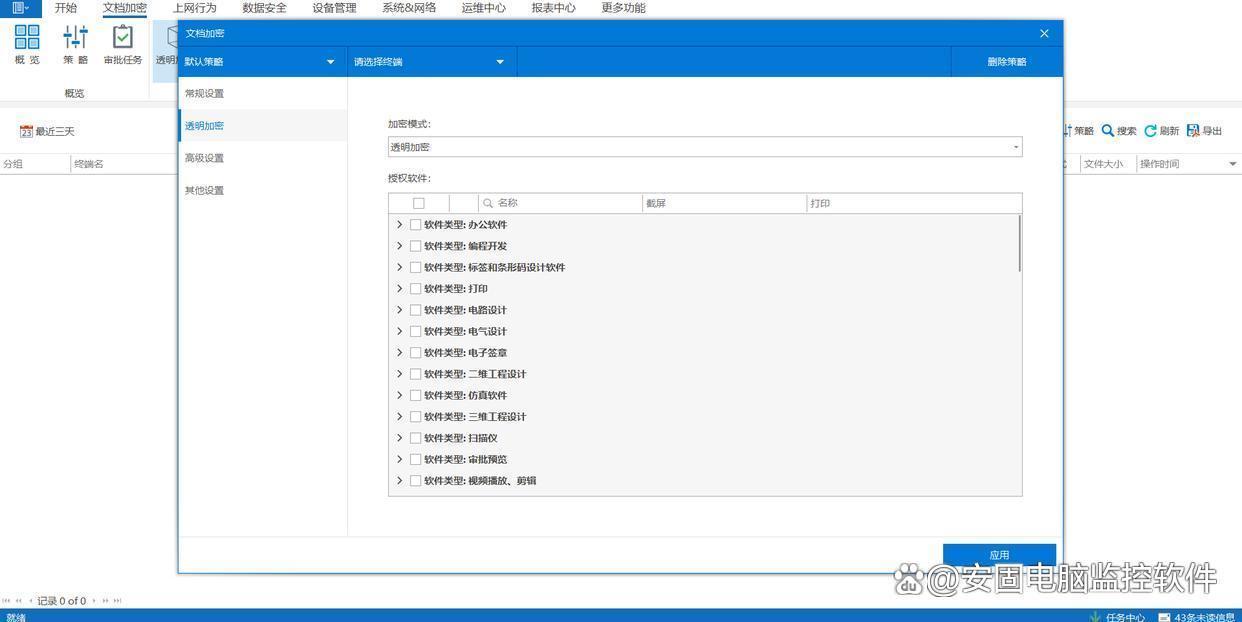Open the 任务中心 icon in status bar
Screen dimensions: 1242x622
tap(1096, 616)
